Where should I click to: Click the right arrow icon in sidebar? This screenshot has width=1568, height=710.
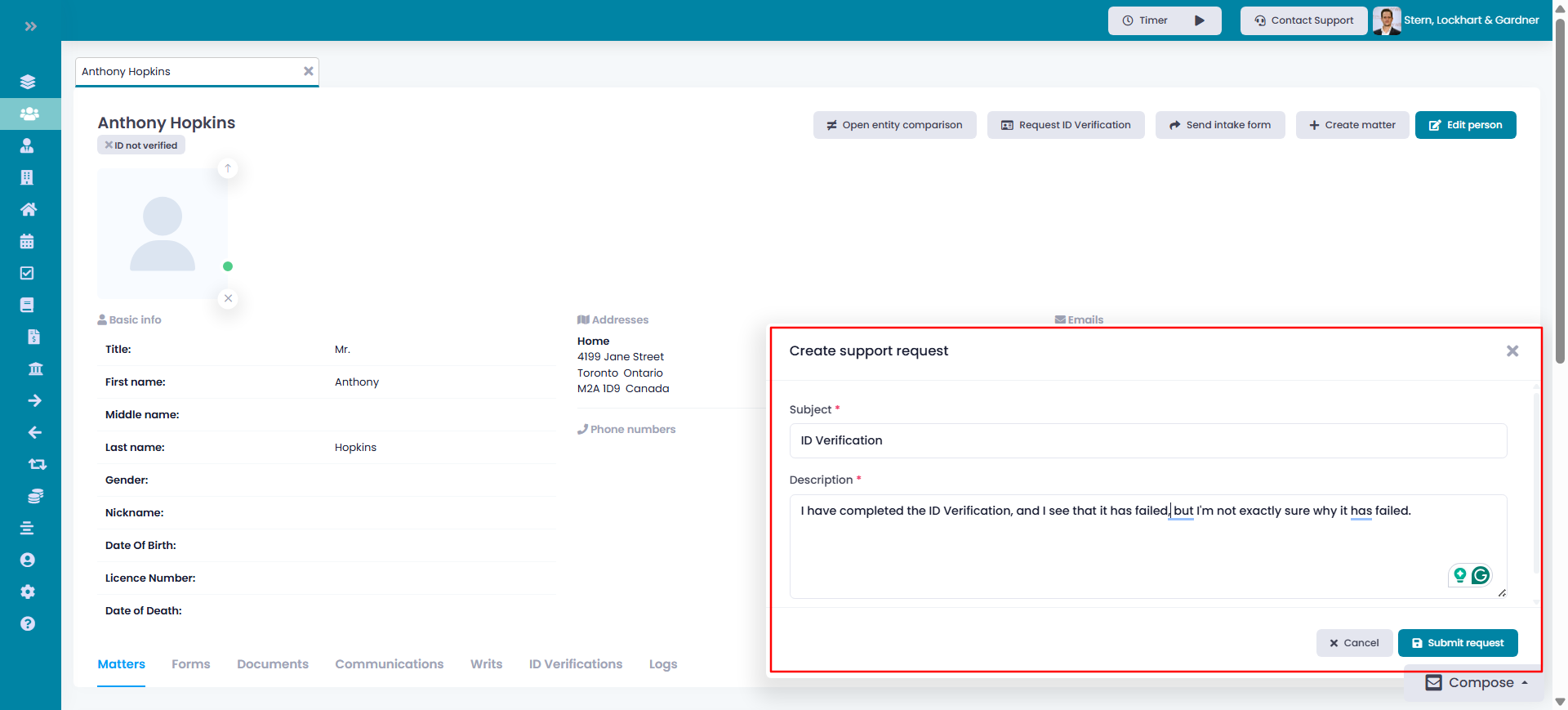(x=34, y=400)
